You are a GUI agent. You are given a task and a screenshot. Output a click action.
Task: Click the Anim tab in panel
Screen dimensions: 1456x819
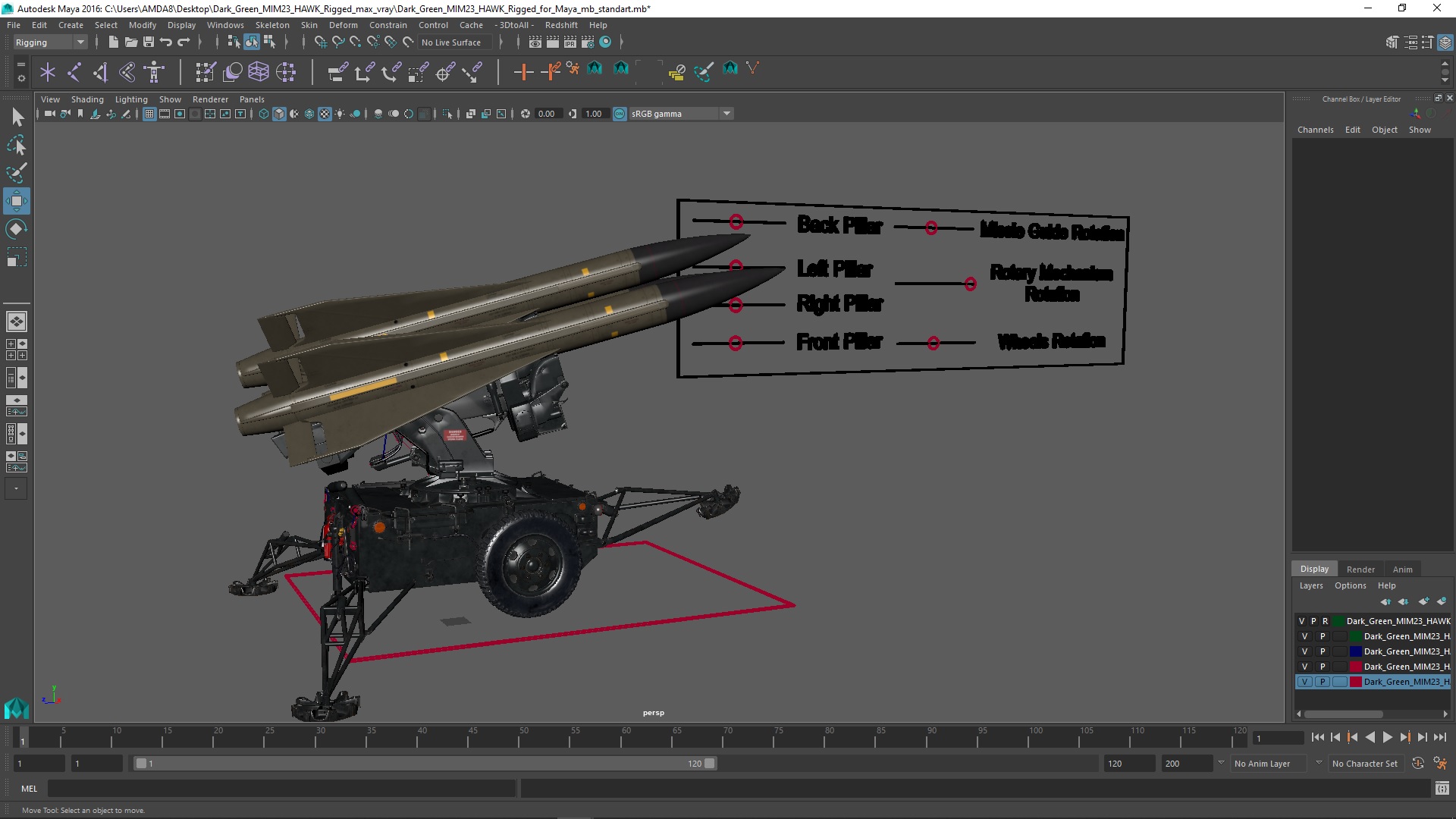pyautogui.click(x=1402, y=568)
